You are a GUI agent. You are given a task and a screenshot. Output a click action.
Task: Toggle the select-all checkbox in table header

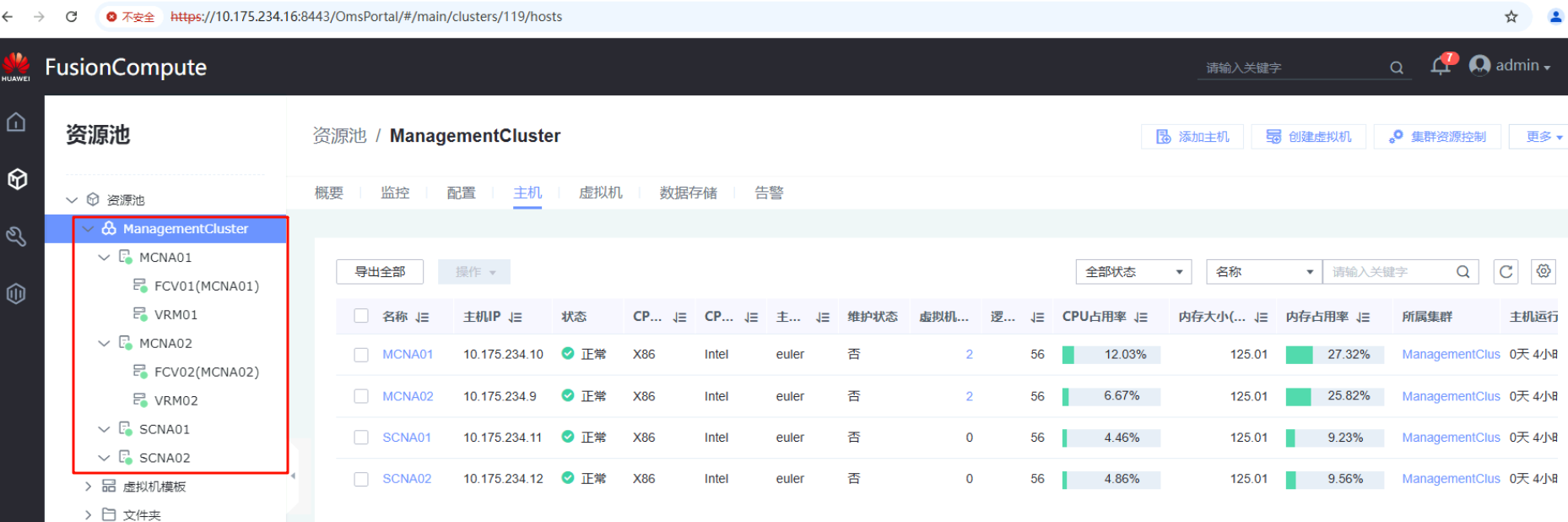tap(361, 316)
